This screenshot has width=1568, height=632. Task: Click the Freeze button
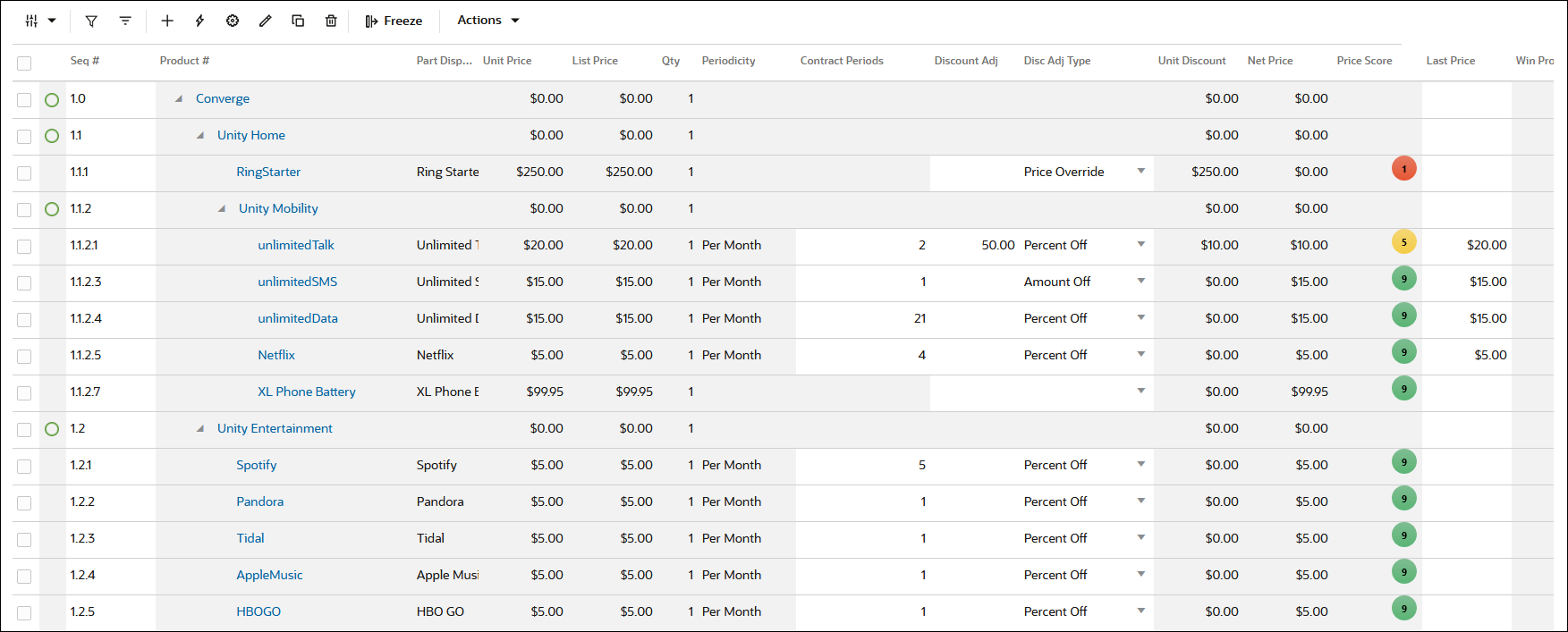click(394, 21)
